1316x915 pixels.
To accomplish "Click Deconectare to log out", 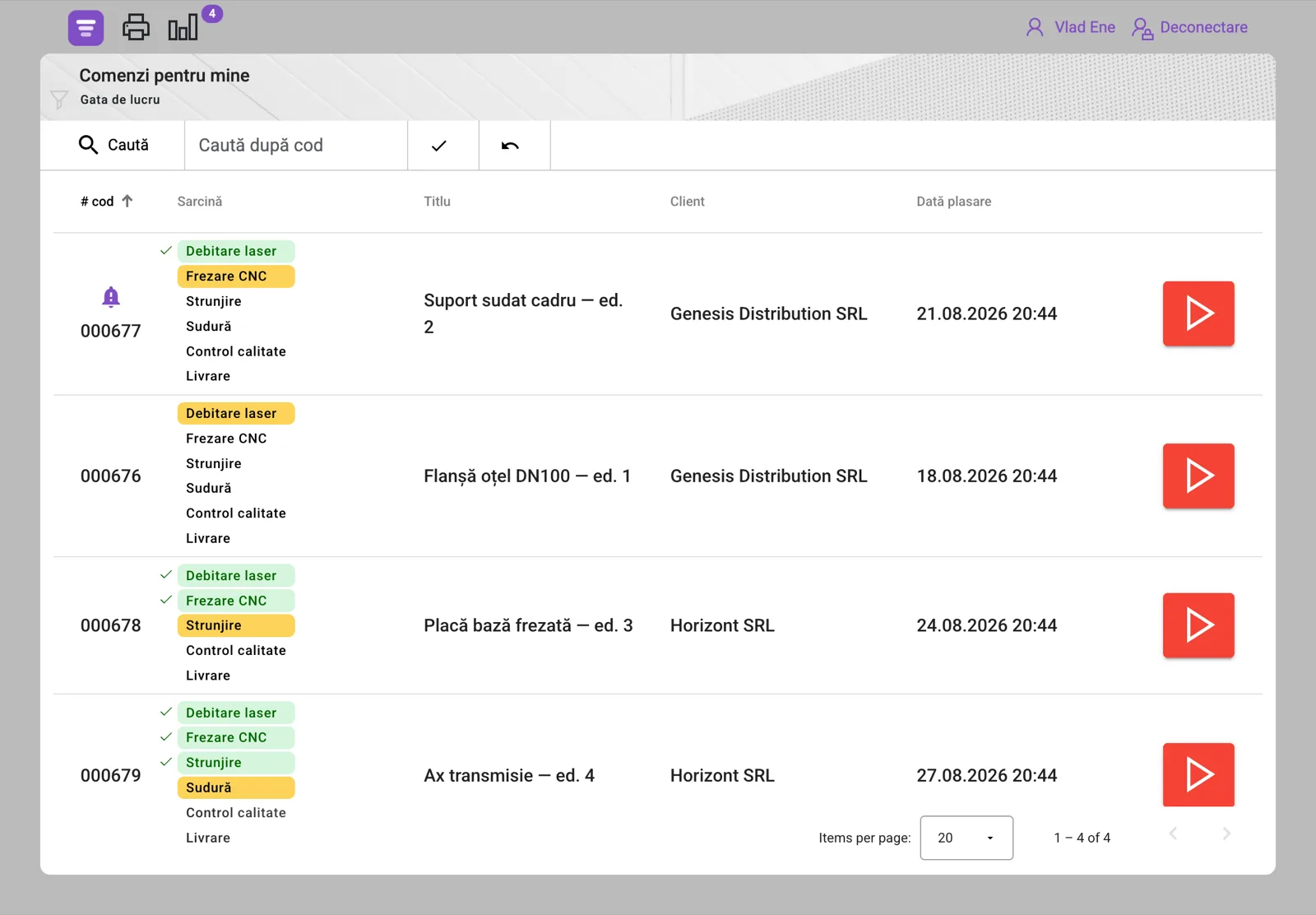I will pos(1189,27).
